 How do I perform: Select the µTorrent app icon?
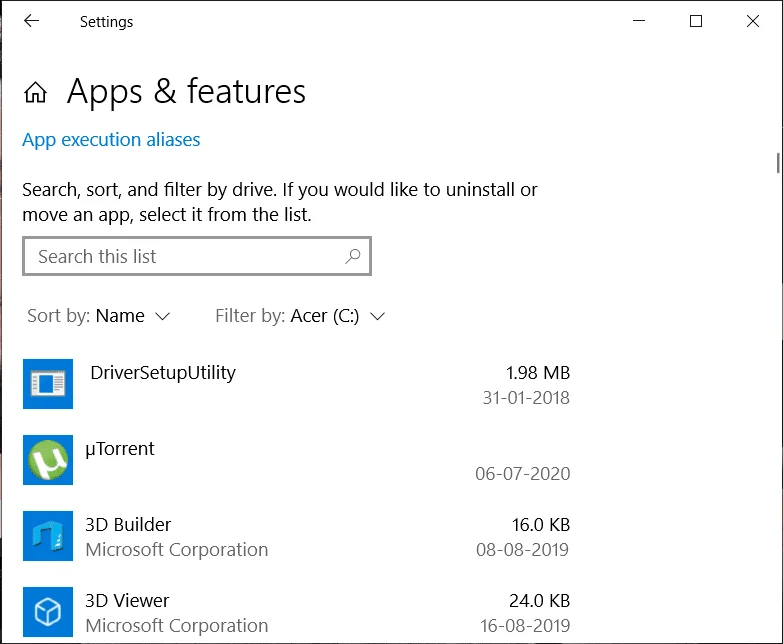(x=48, y=460)
